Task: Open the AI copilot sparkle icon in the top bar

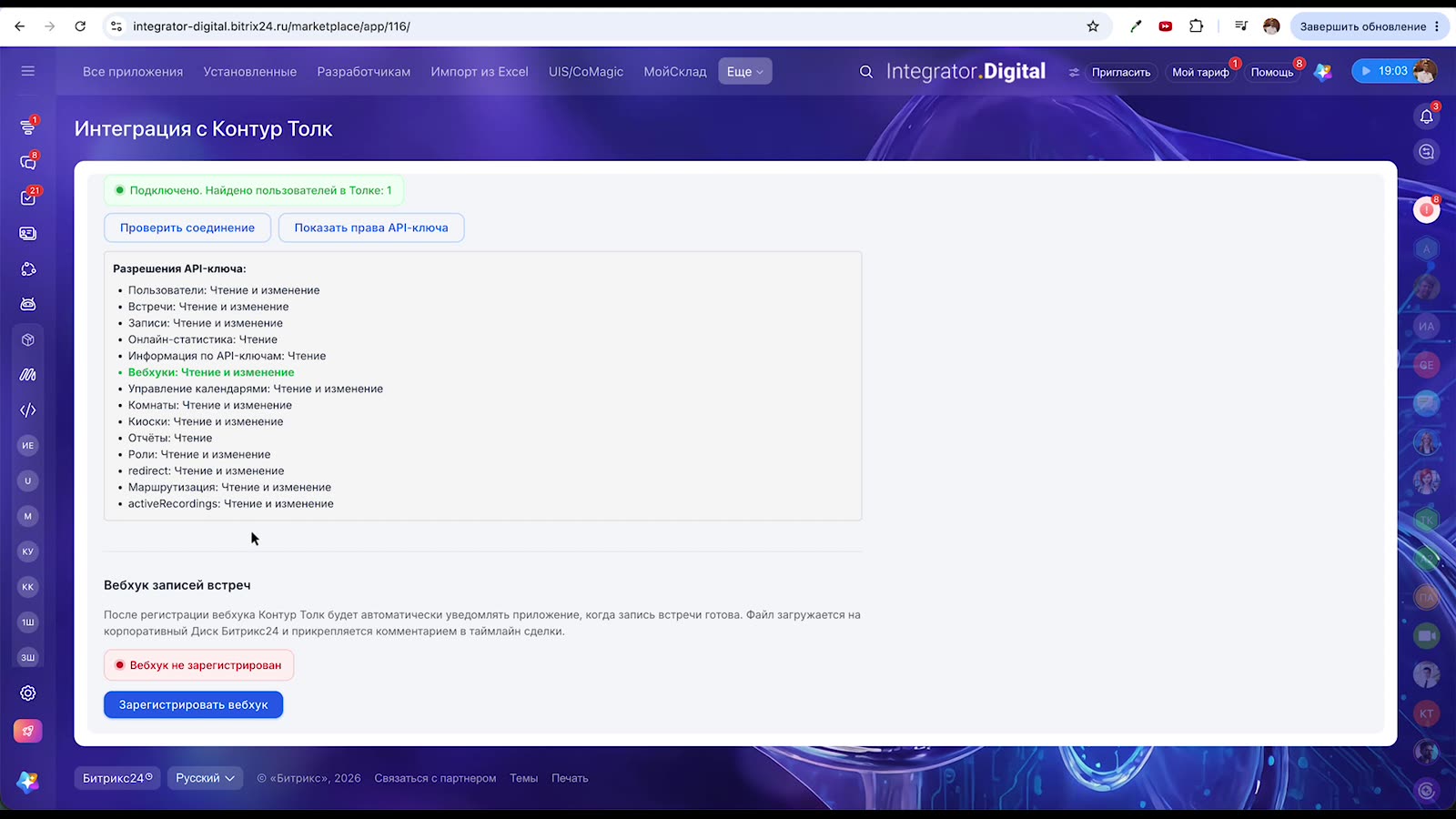Action: [1323, 72]
